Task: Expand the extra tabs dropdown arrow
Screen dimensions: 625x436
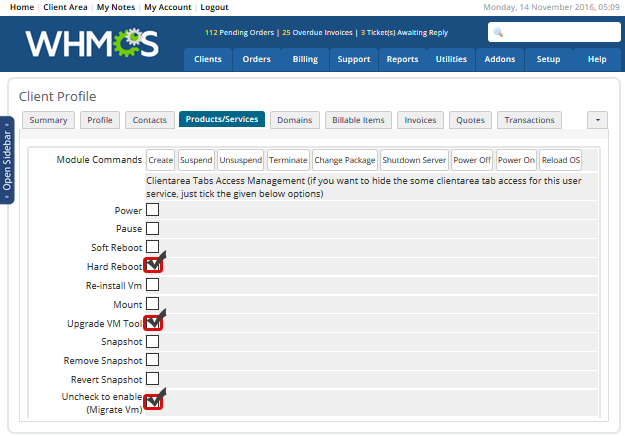Action: point(597,120)
